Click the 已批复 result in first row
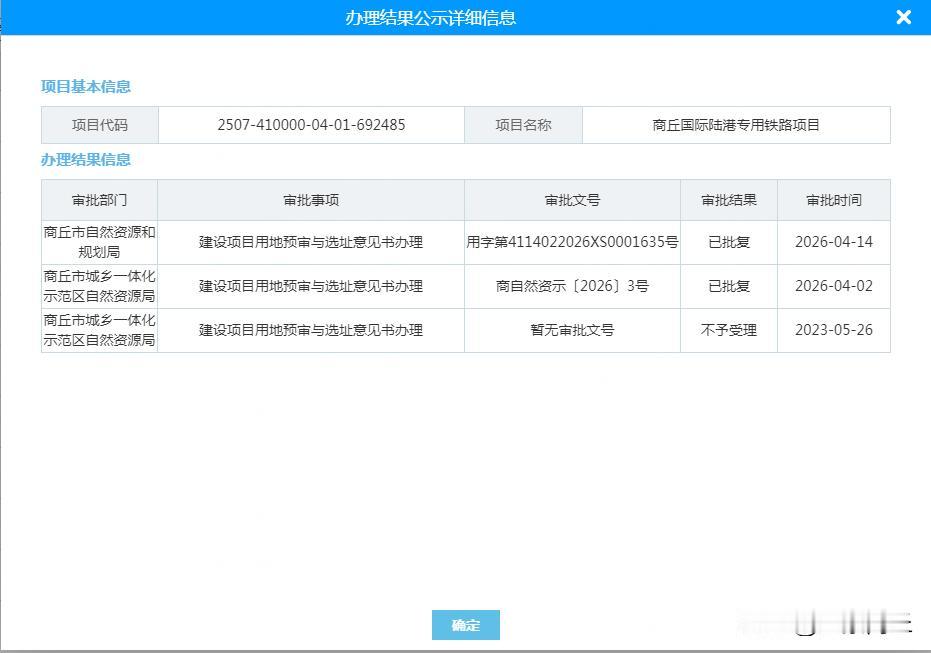This screenshot has height=653, width=931. pyautogui.click(x=729, y=242)
